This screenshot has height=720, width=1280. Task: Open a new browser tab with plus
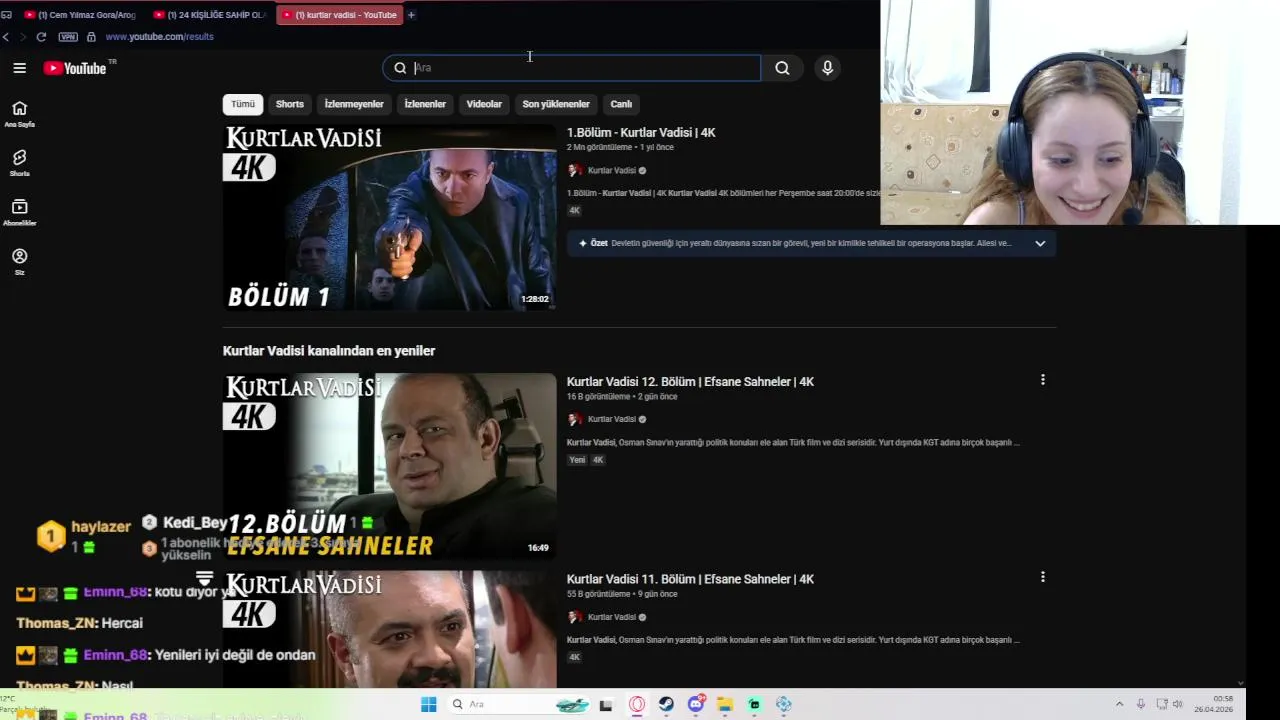point(411,15)
